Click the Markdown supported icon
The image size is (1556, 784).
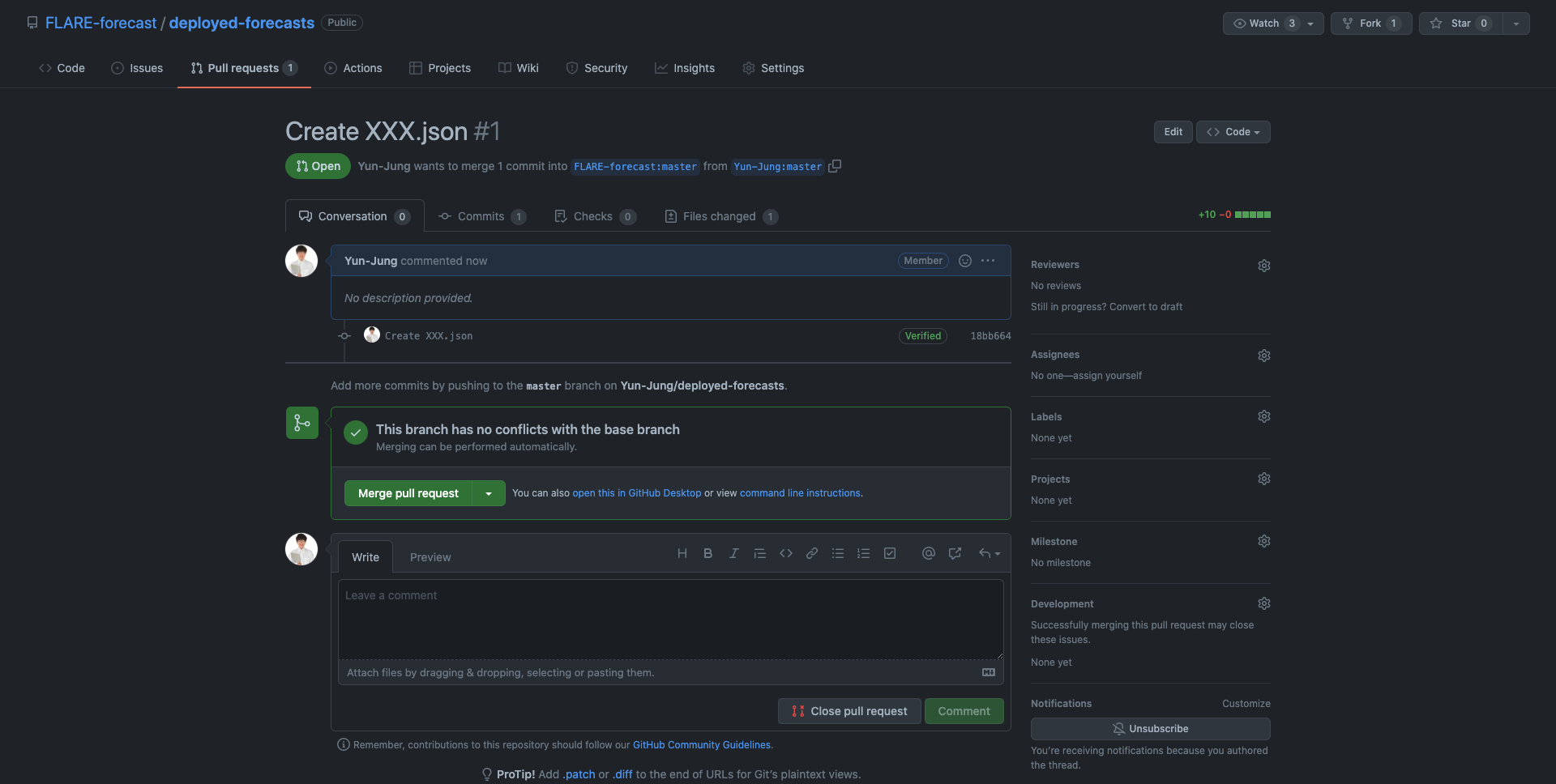tap(989, 672)
